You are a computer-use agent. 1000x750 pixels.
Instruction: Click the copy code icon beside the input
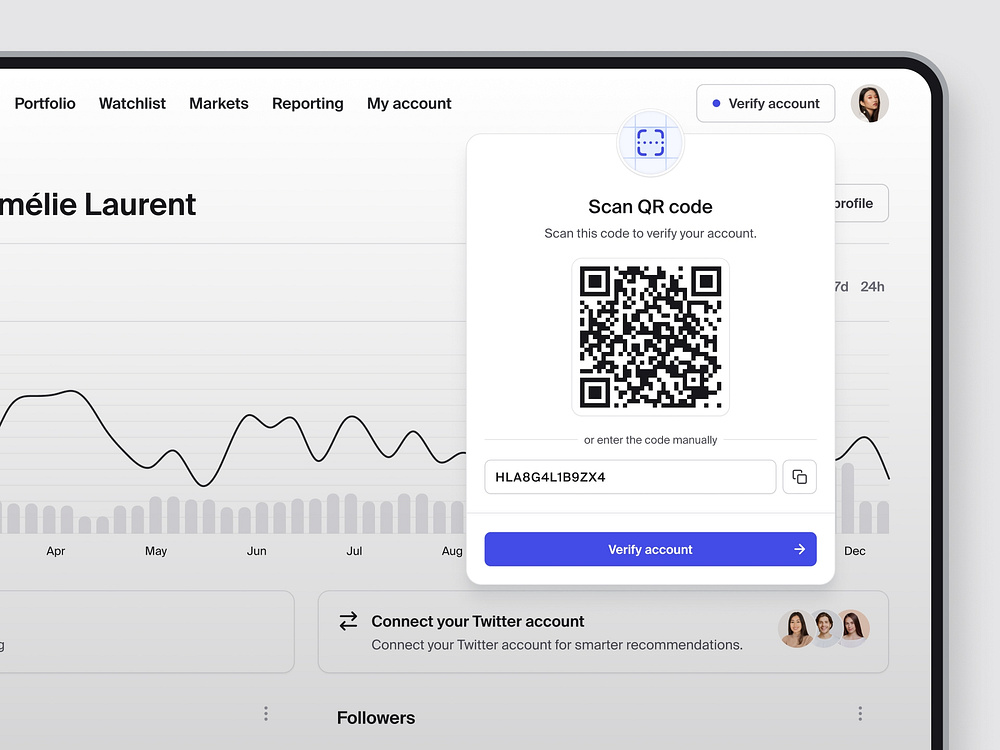point(799,477)
